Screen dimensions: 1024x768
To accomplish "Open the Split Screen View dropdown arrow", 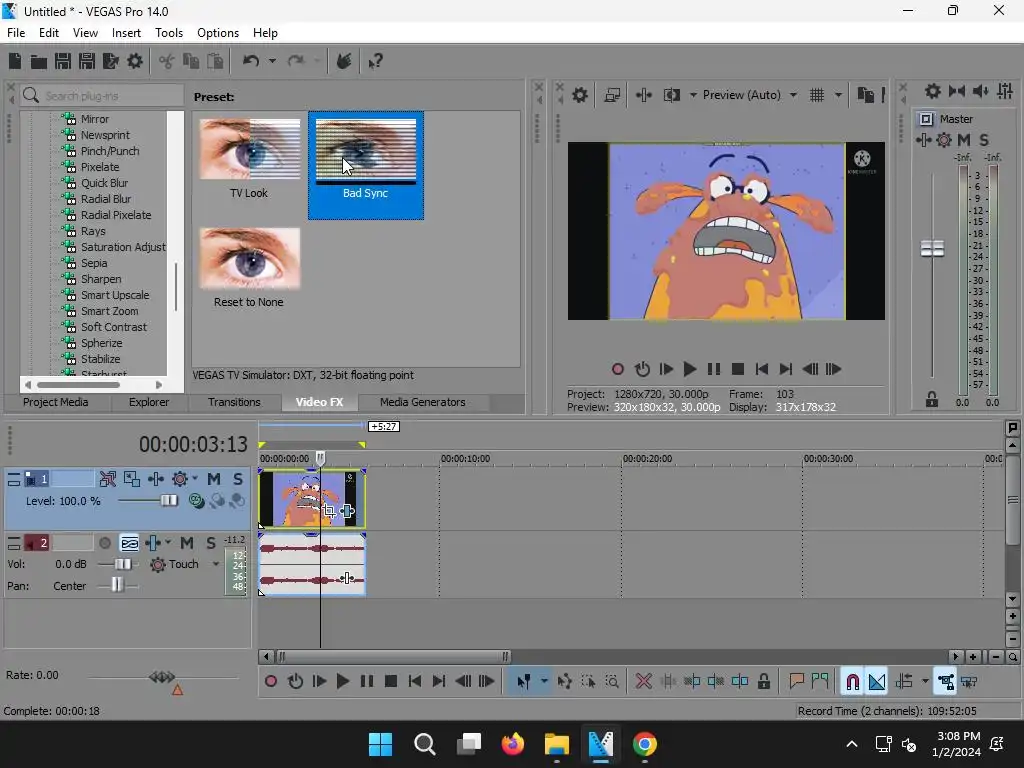I will [693, 95].
